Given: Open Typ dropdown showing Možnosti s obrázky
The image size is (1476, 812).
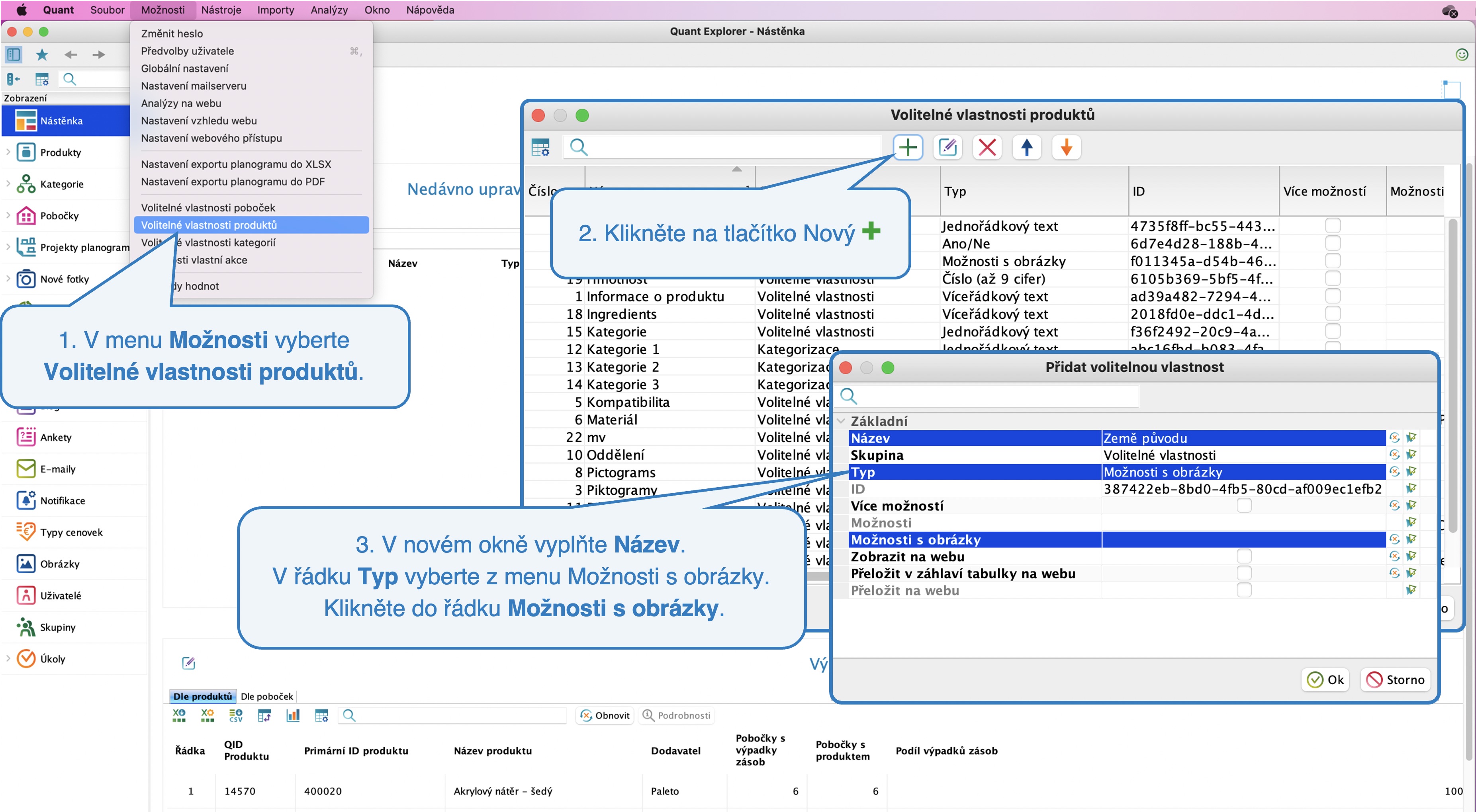Looking at the screenshot, I should coord(1243,472).
